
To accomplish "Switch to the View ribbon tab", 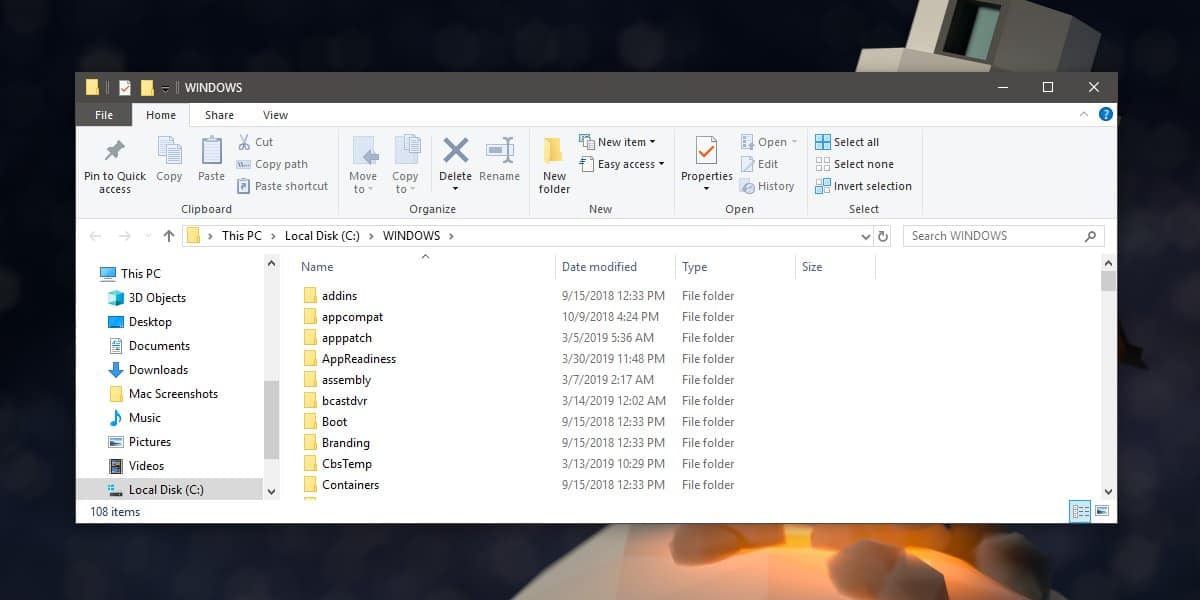I will (275, 115).
